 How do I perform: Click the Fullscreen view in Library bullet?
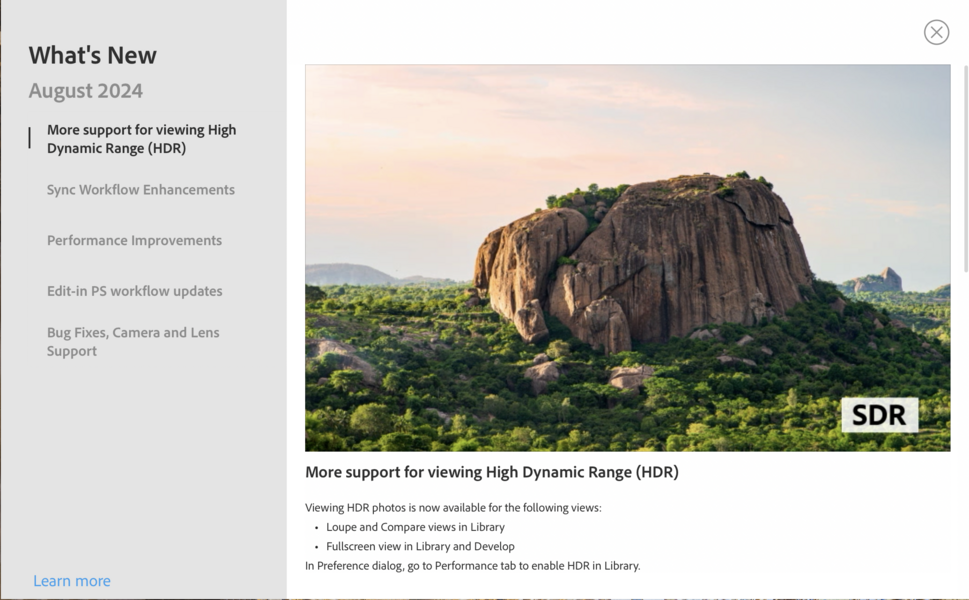420,547
